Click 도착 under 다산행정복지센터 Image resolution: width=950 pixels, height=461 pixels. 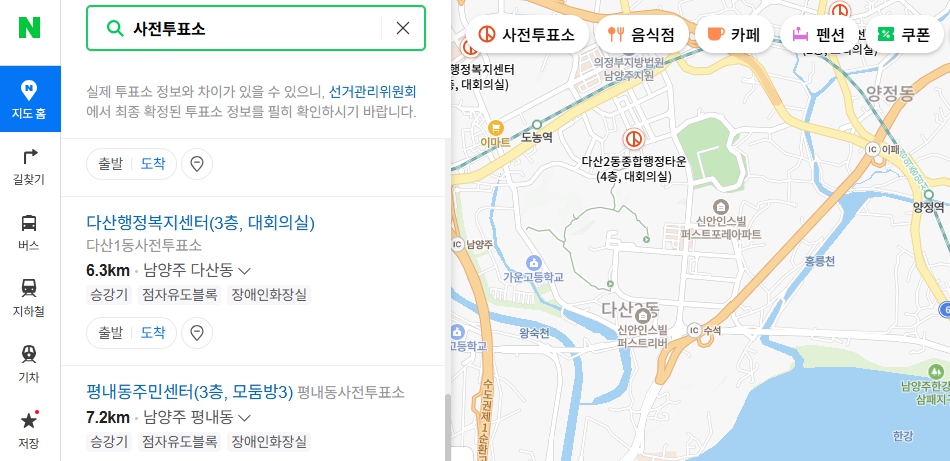tap(153, 333)
